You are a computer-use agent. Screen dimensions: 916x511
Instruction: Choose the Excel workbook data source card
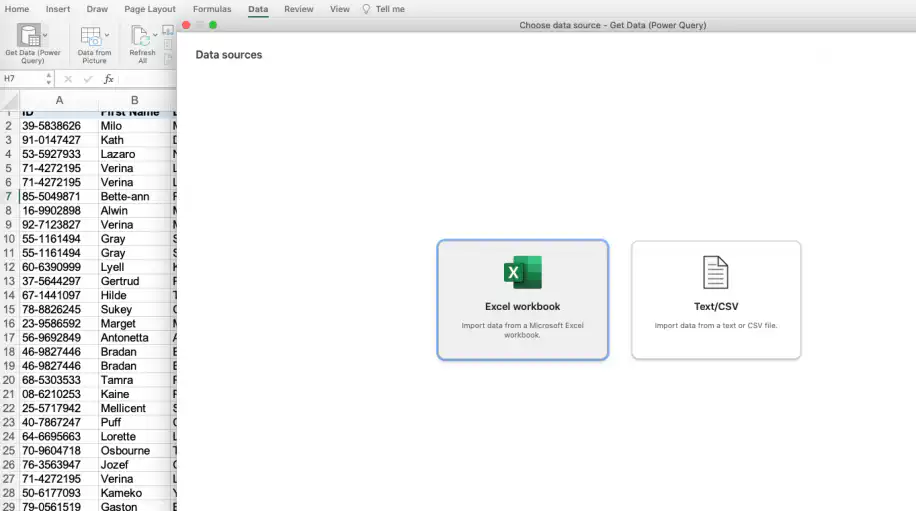(523, 300)
